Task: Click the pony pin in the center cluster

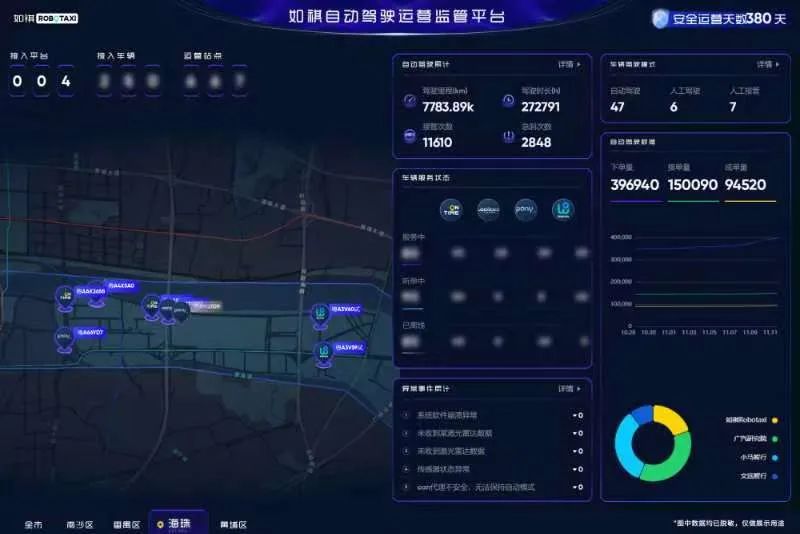Action: point(180,312)
